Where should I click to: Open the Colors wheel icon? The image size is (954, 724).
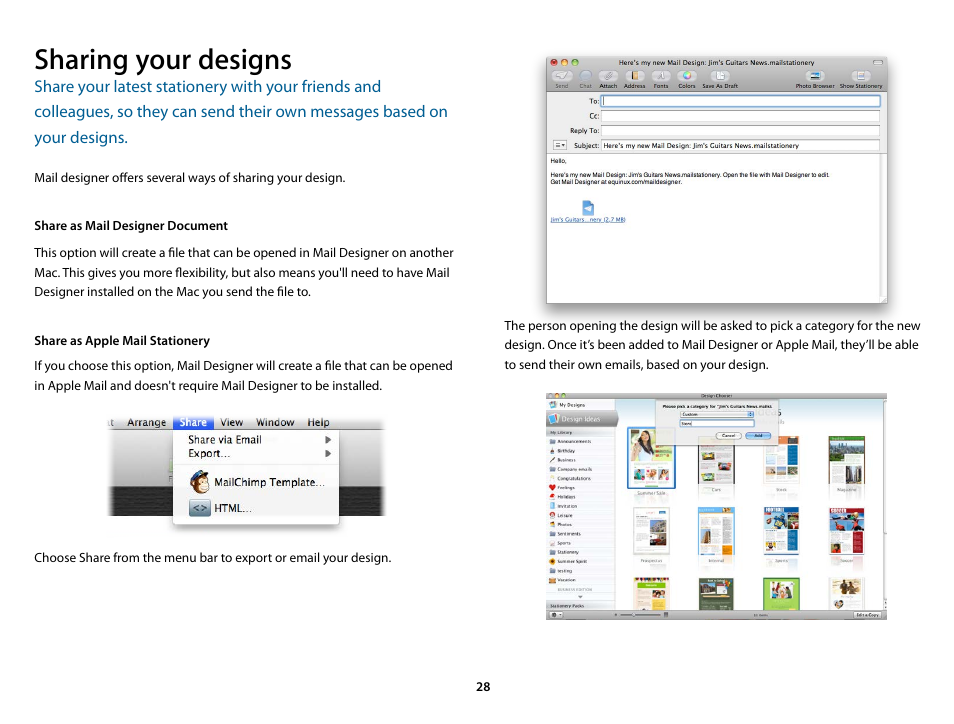pos(687,76)
